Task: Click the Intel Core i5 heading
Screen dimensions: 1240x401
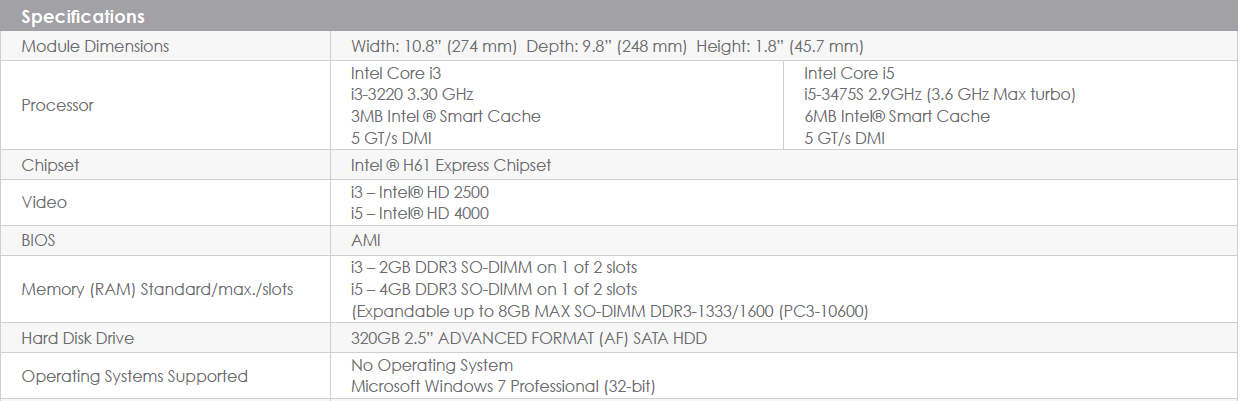Action: coord(849,73)
